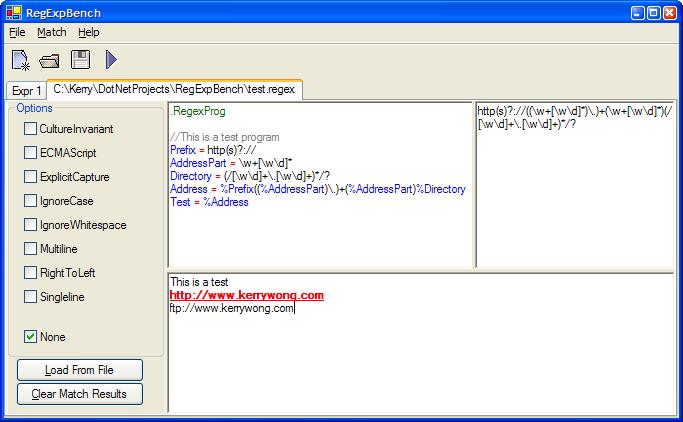Click the ftp://www.kerrywong.com line

coord(232,309)
